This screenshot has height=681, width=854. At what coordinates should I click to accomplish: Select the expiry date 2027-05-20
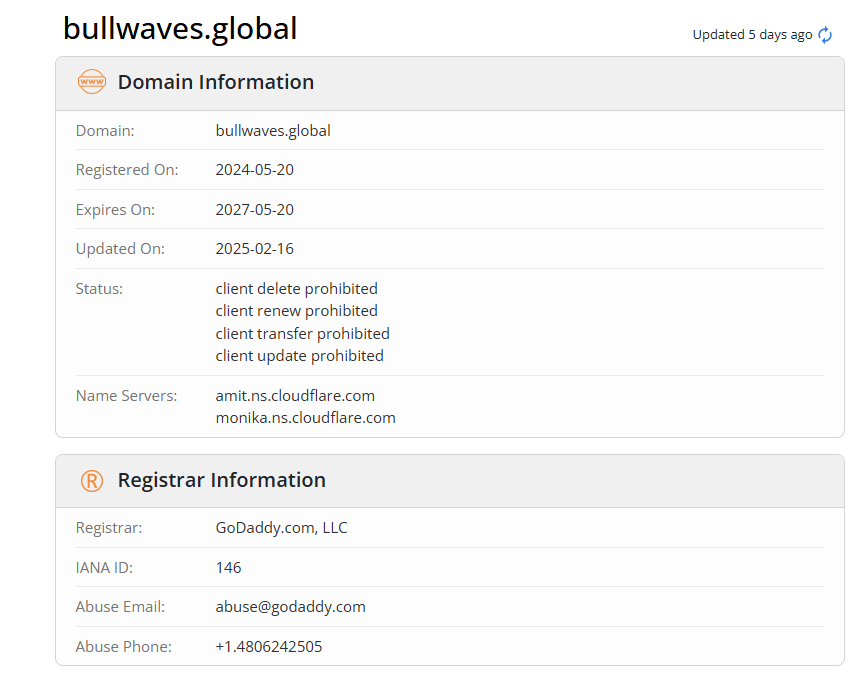pos(254,210)
